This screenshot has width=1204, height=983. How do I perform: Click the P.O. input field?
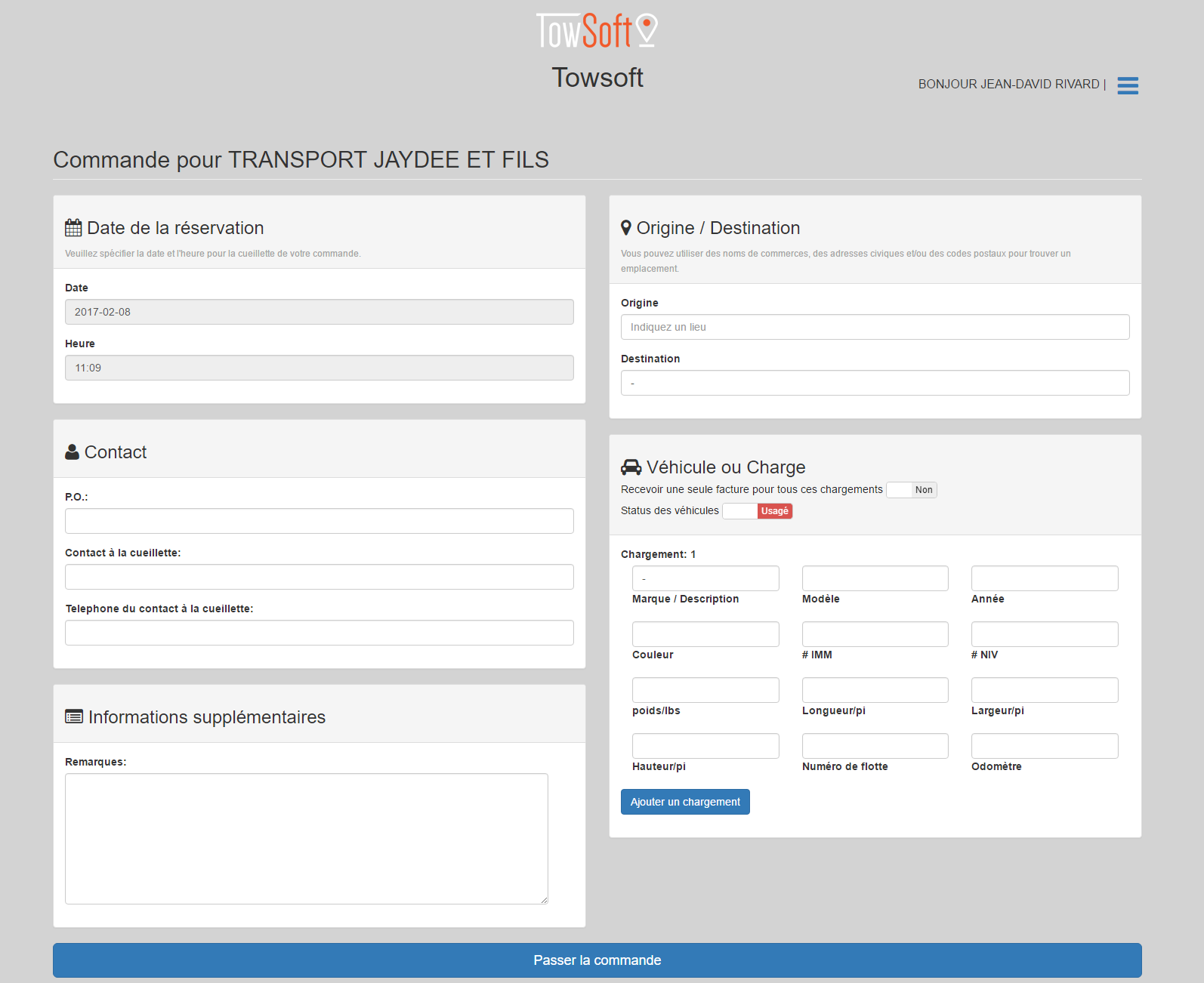[319, 521]
